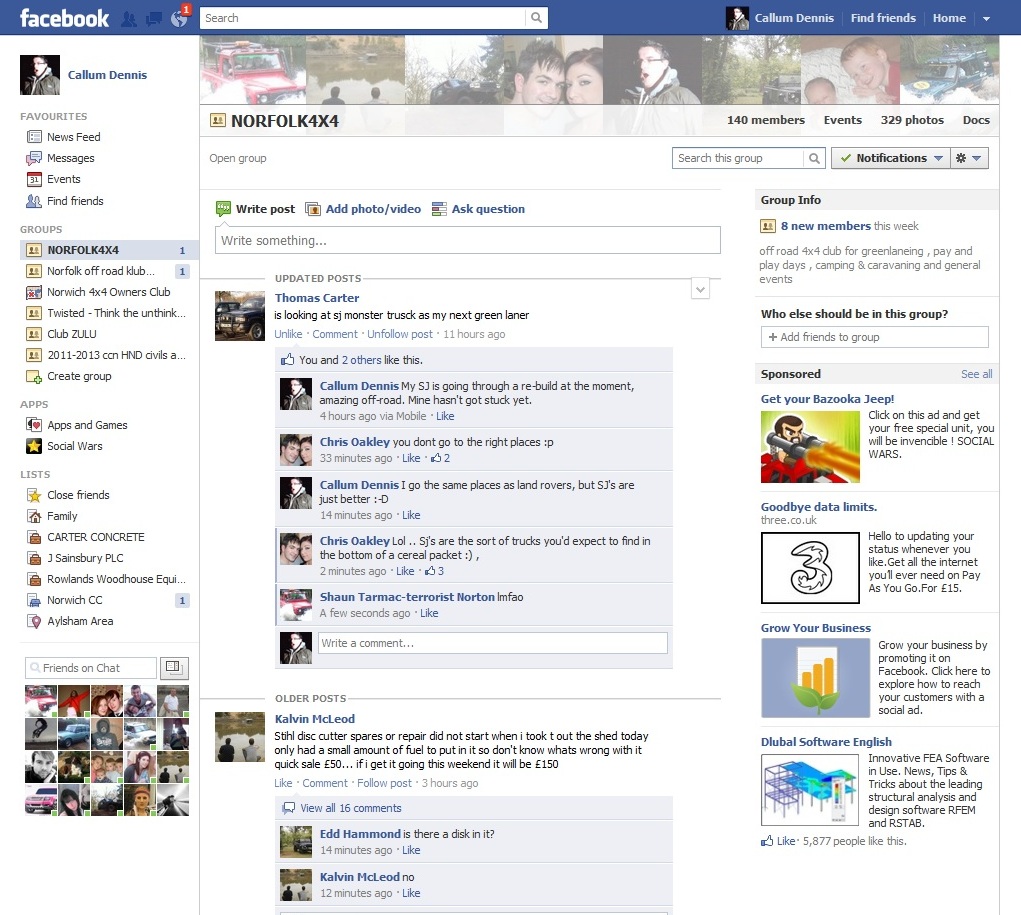Viewport: 1021px width, 915px height.
Task: Select the NORFOLK4X4 group in sidebar
Action: [x=108, y=250]
